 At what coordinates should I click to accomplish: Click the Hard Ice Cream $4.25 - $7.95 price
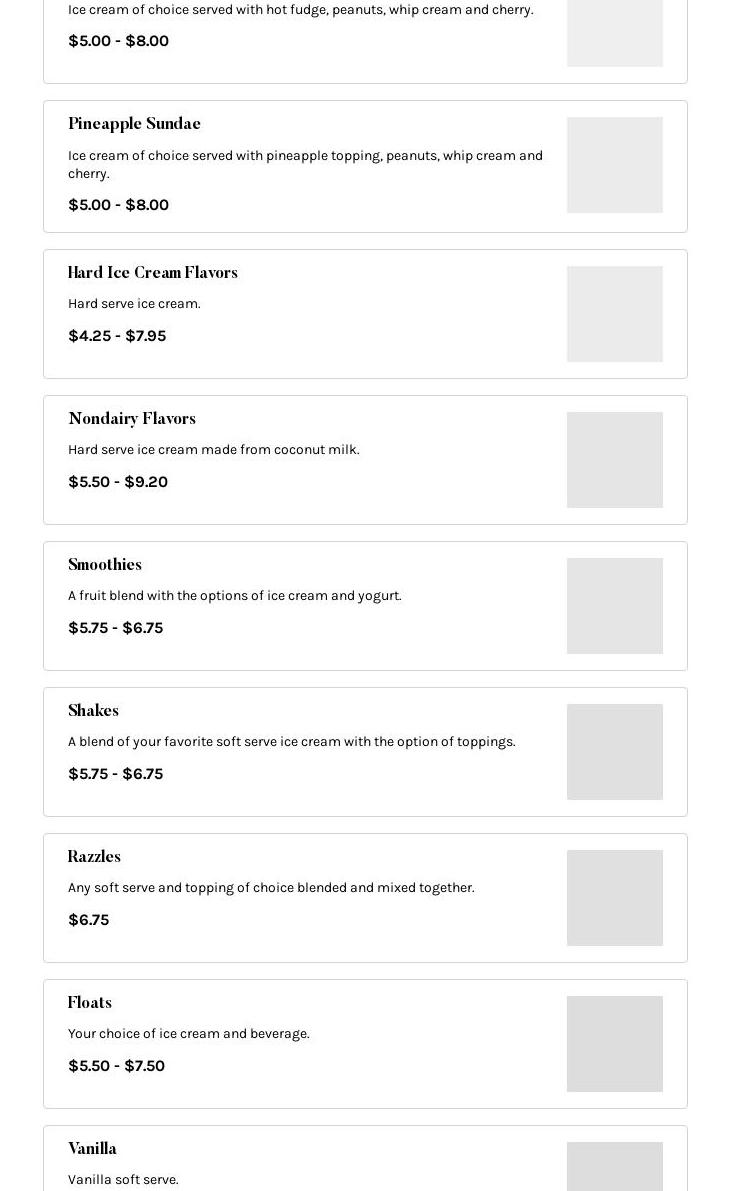pyautogui.click(x=117, y=336)
